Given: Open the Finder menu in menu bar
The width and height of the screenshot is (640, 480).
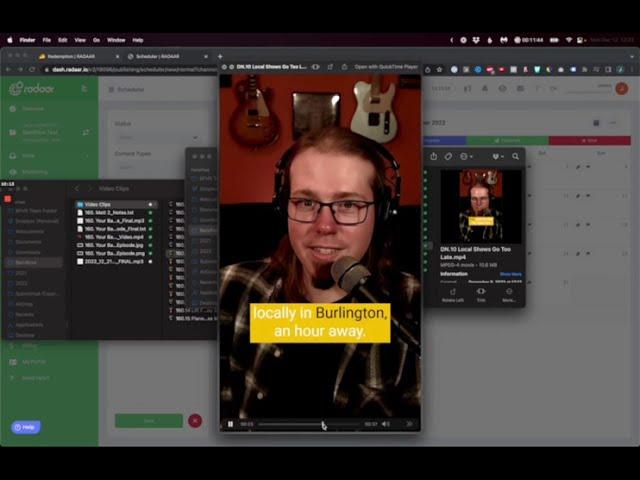Looking at the screenshot, I should click(27, 40).
